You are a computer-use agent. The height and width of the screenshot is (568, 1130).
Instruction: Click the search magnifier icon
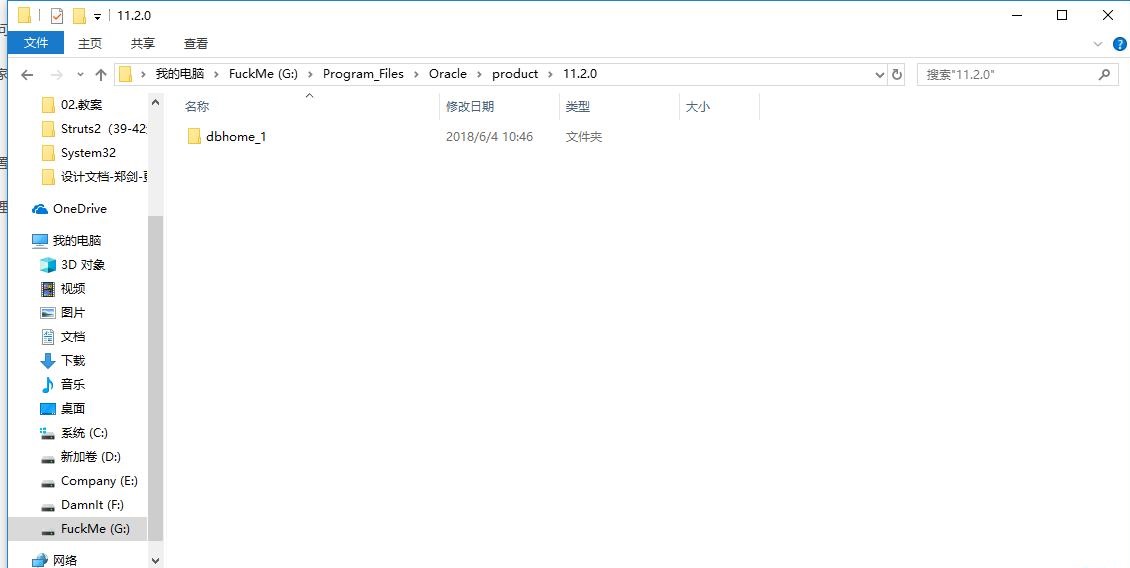point(1104,75)
